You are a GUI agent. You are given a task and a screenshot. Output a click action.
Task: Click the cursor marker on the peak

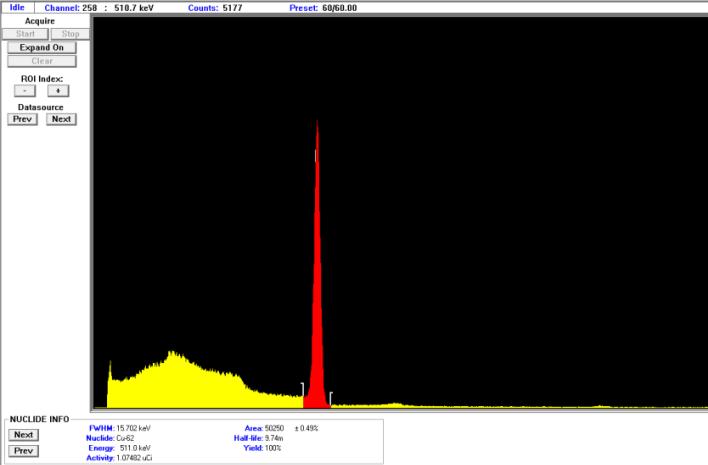pyautogui.click(x=316, y=156)
